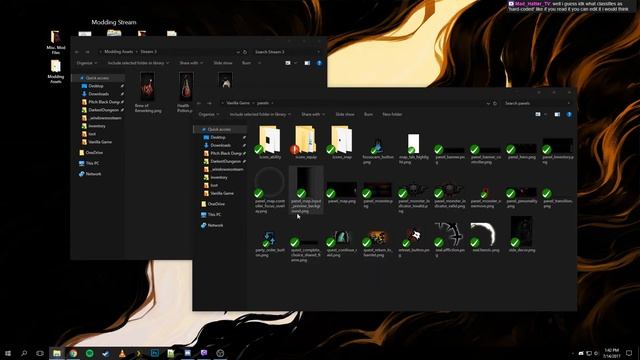Screen dimensions: 640x360
Task: Open the icons_equip folder with red warning badge
Action: (305, 142)
